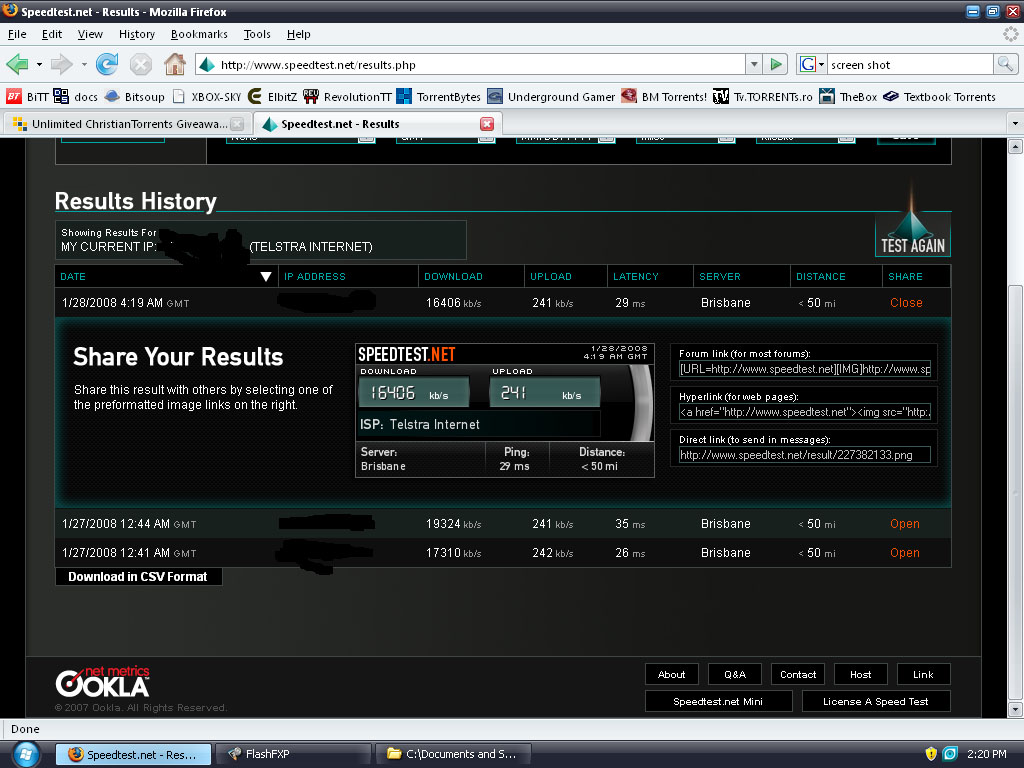Close the Unlimited ChristianTorrents tab
This screenshot has height=768, width=1024.
tap(237, 124)
